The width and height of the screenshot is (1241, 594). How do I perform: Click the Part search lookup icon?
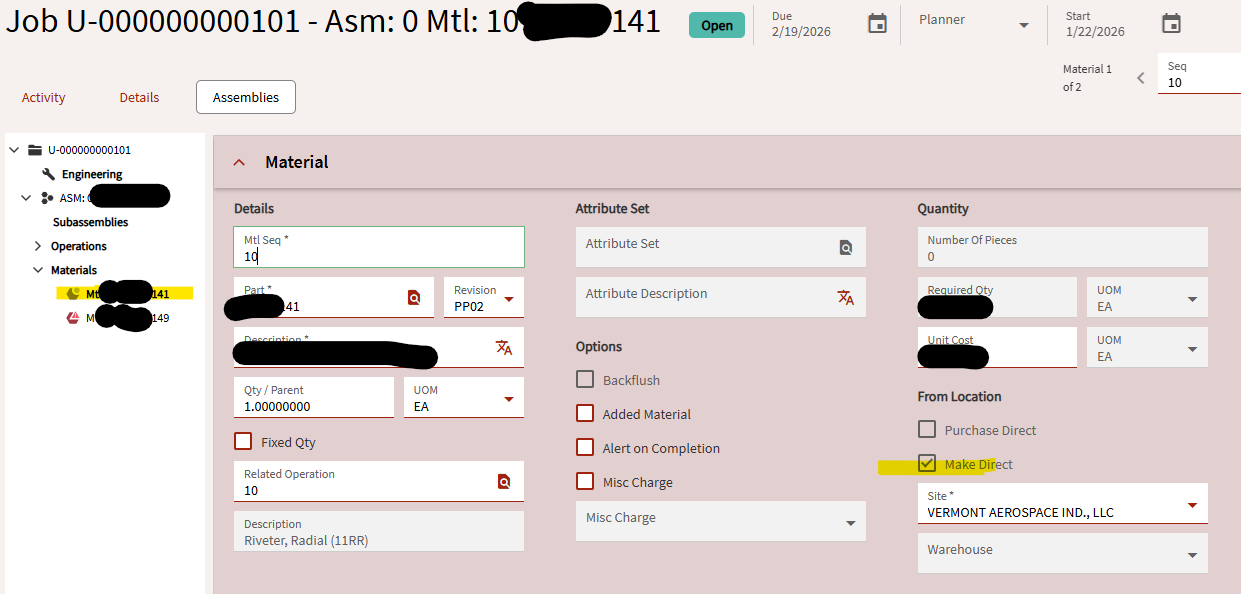(414, 298)
